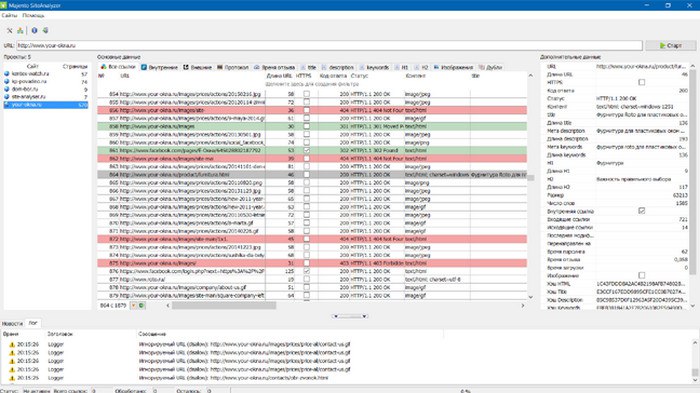Image resolution: width=700 pixels, height=393 pixels.
Task: Open the Помощь menu
Action: point(33,15)
